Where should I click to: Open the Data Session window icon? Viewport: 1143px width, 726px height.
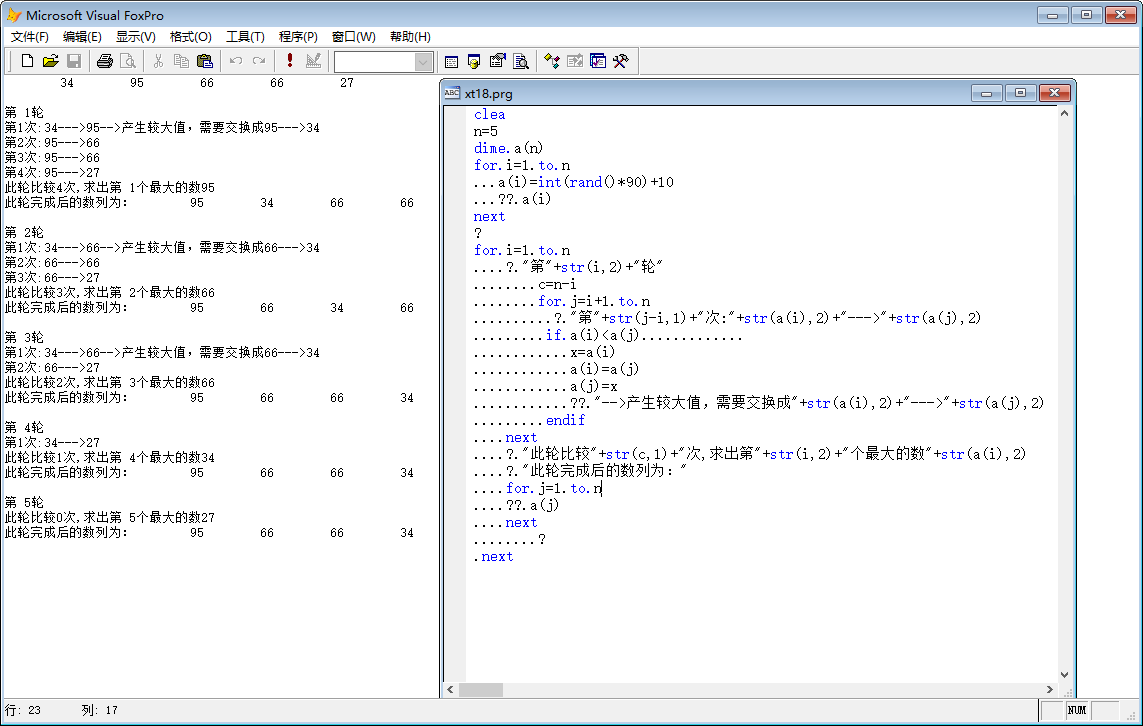(474, 61)
